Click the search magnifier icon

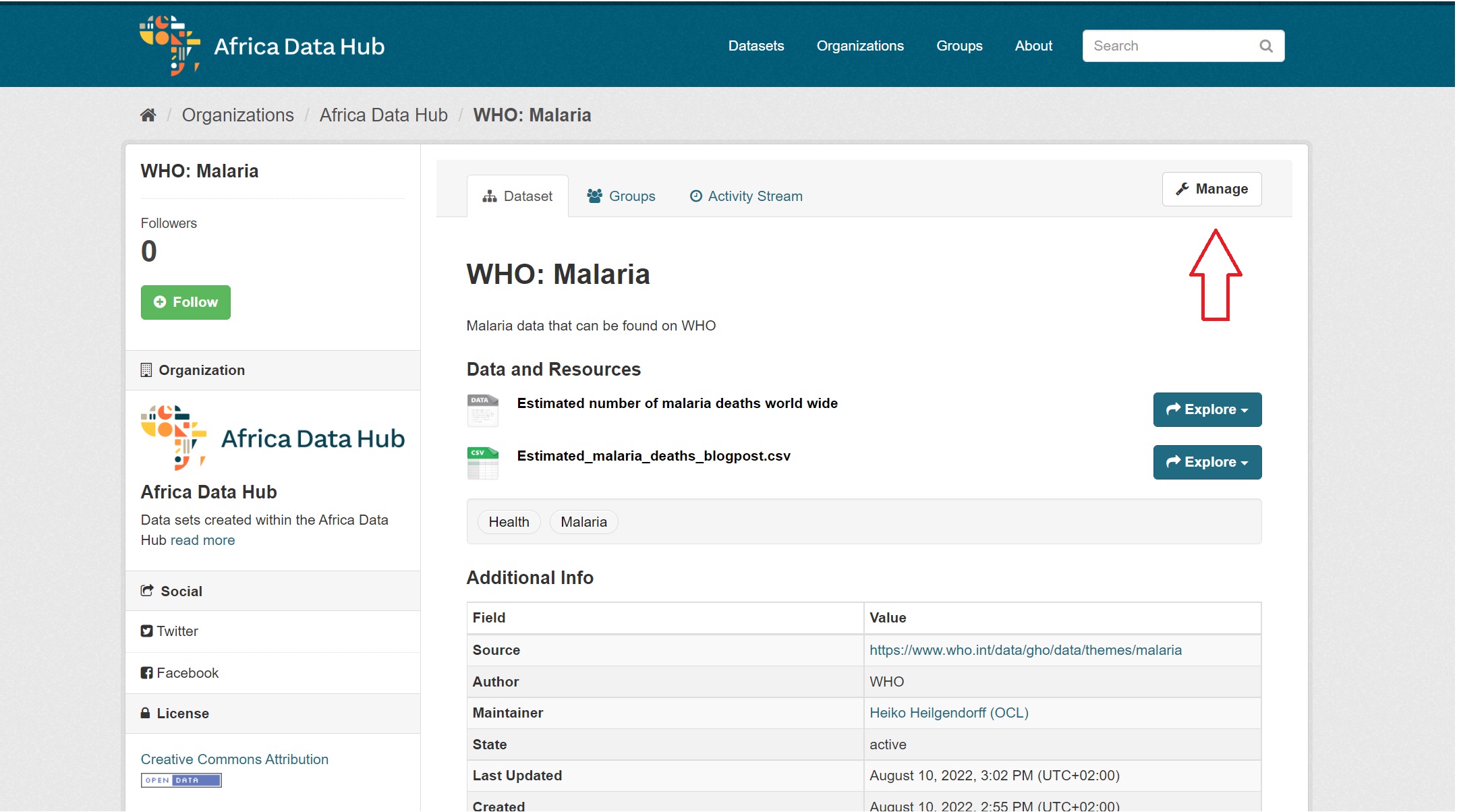1265,46
